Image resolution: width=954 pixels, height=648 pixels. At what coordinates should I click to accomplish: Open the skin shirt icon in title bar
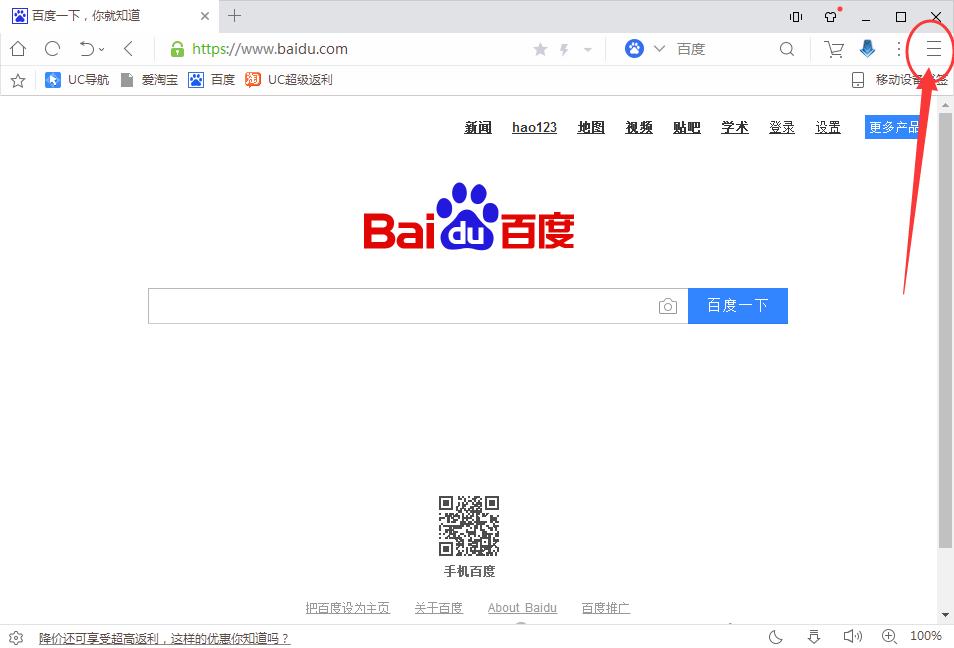831,16
